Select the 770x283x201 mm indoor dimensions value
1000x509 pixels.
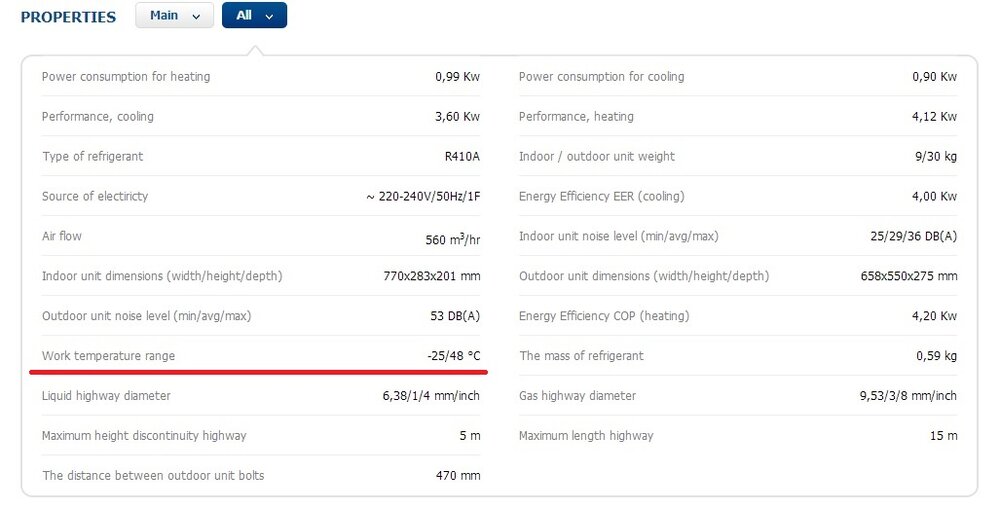431,276
